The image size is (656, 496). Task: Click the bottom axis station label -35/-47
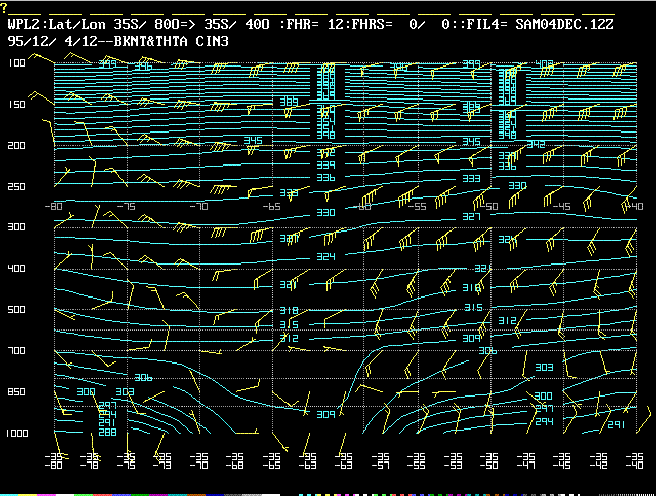point(525,461)
